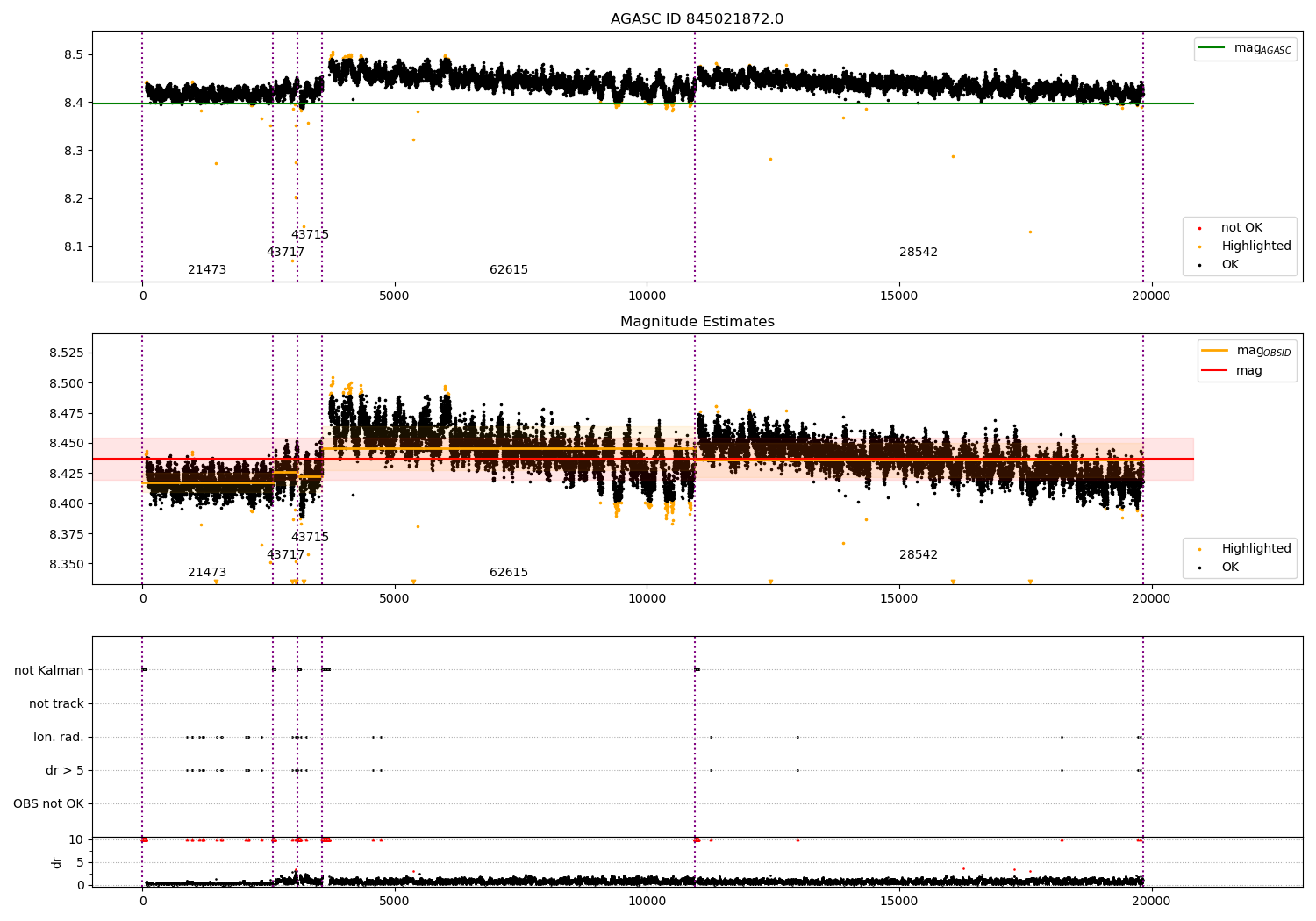Click obsid label 21473 in Magnitude Estimates panel
This screenshot has width=1316, height=921.
pyautogui.click(x=207, y=573)
